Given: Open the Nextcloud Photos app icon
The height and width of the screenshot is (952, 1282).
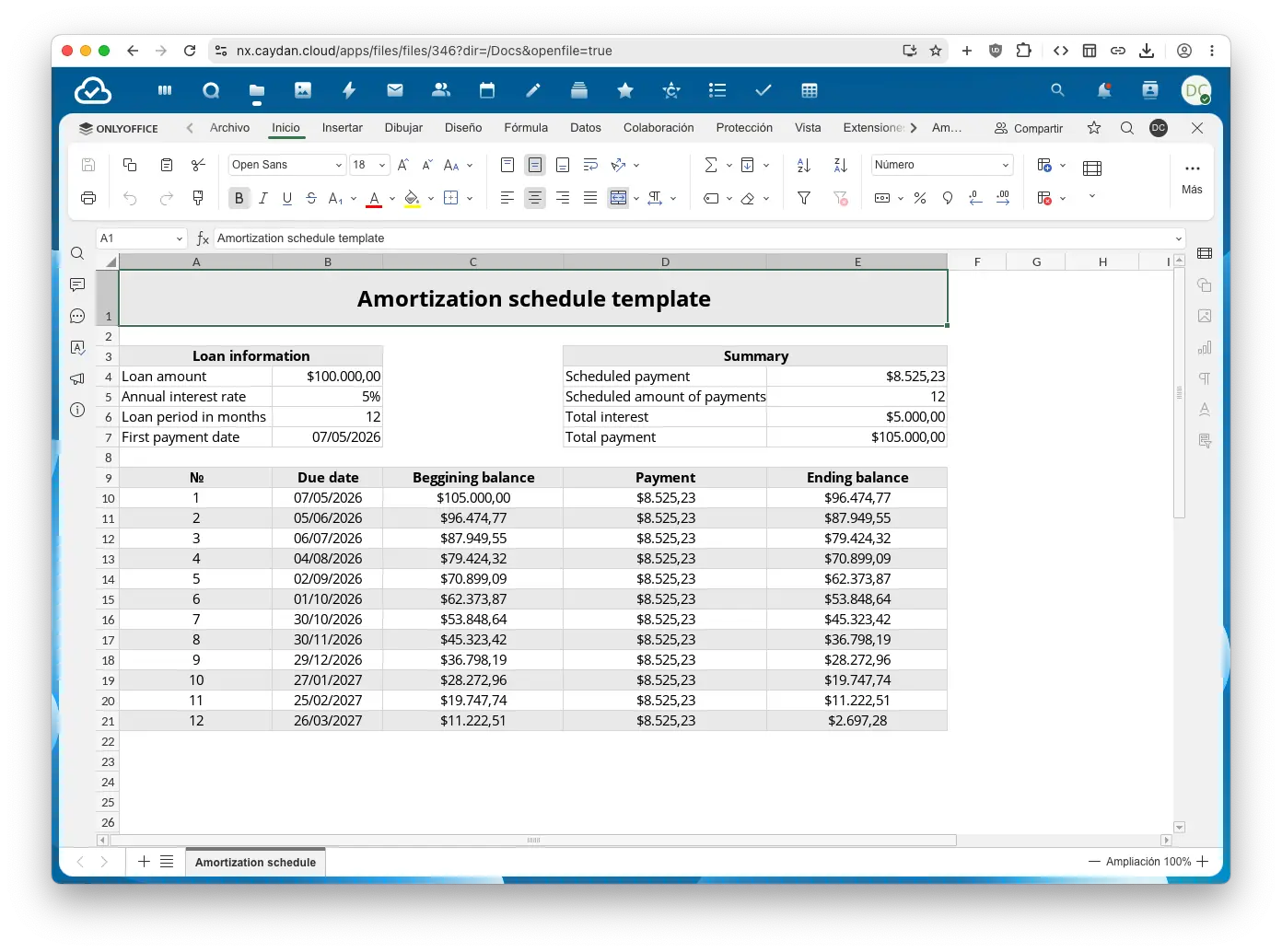Looking at the screenshot, I should (303, 90).
